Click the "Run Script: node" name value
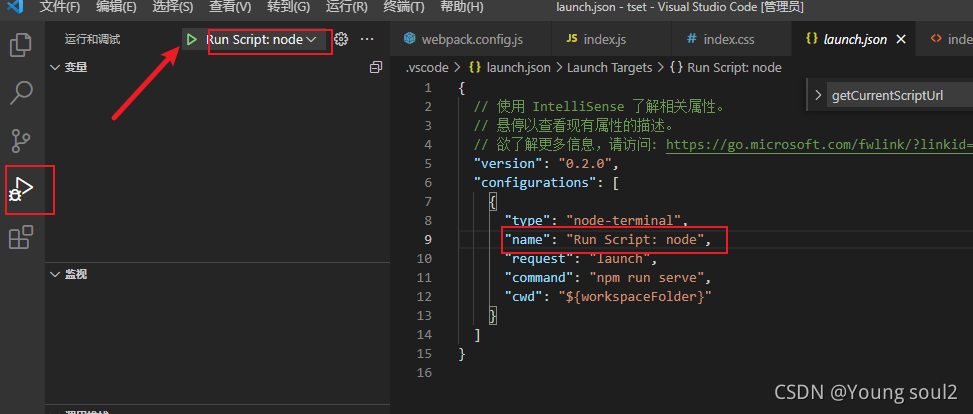 point(634,240)
